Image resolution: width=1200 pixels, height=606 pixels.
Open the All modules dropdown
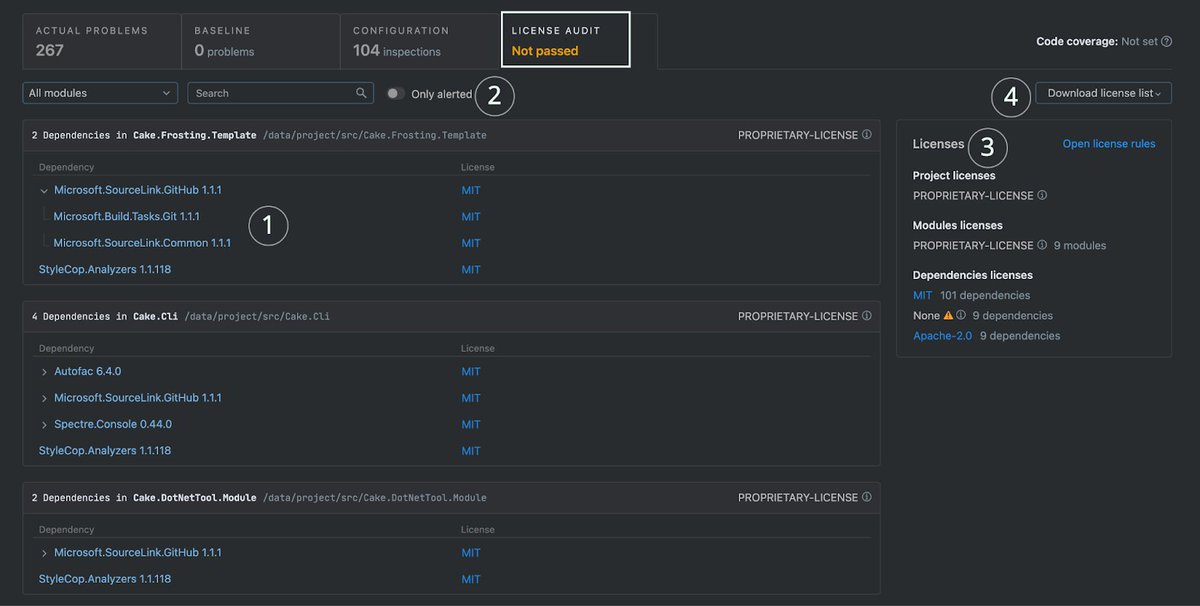(x=100, y=93)
